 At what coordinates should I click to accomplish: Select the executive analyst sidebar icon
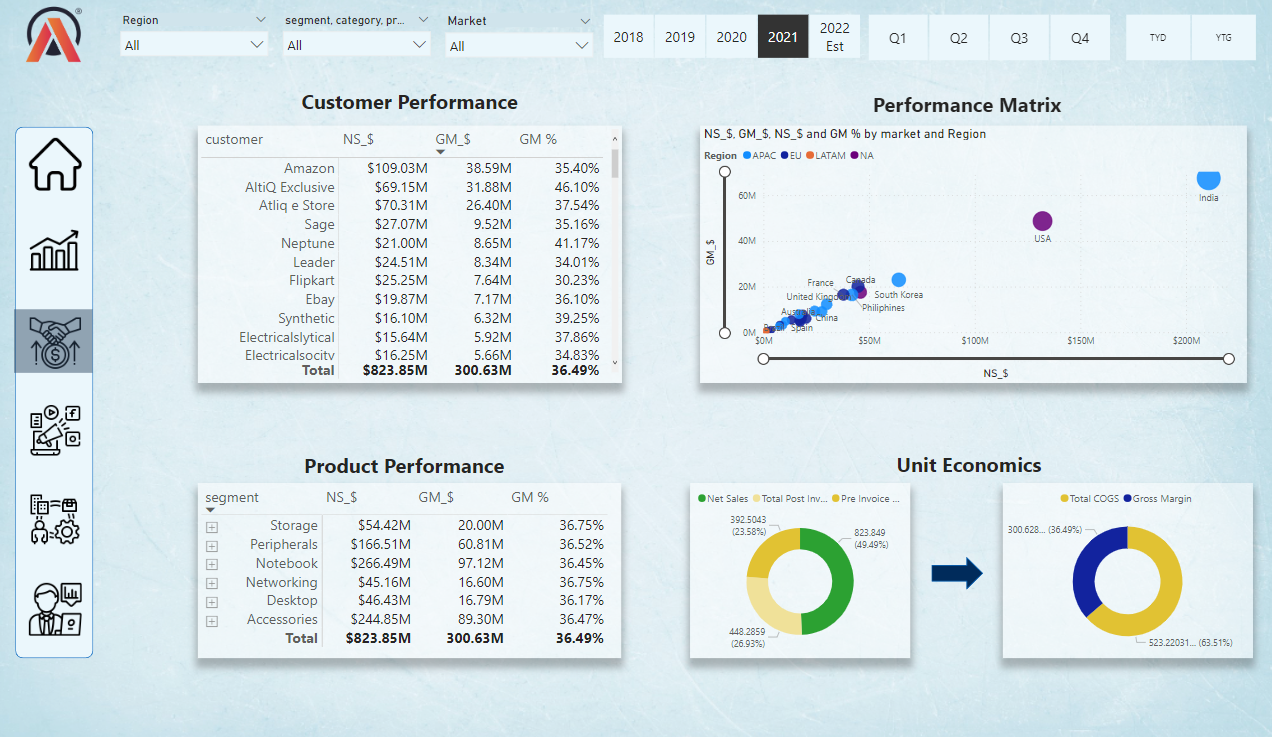click(x=53, y=608)
